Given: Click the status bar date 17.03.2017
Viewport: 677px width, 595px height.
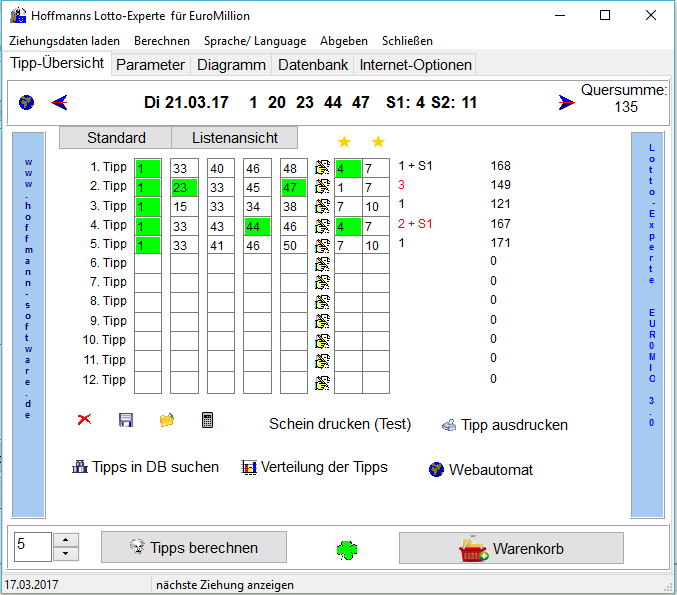Looking at the screenshot, I should [31, 585].
